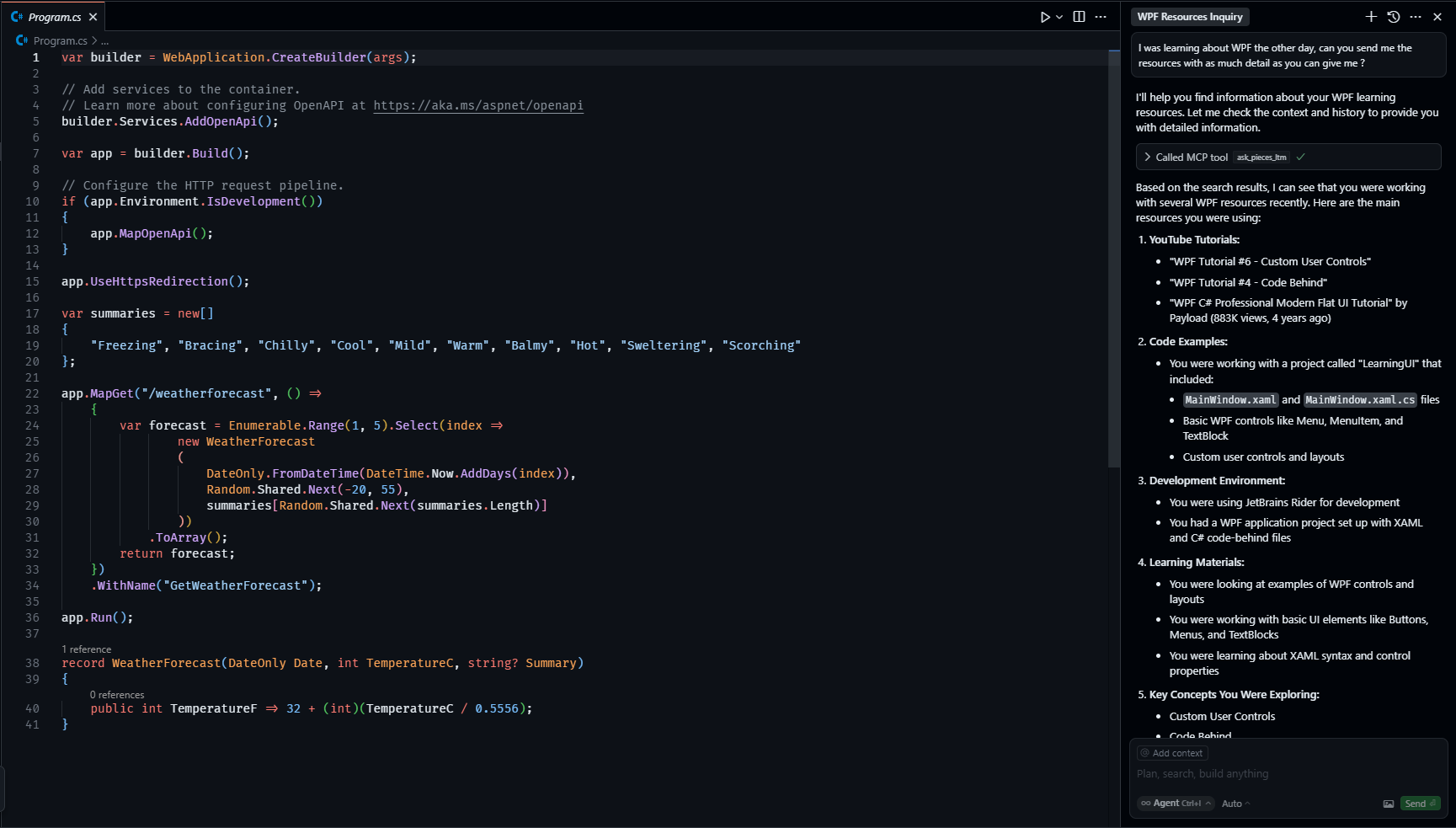This screenshot has height=828, width=1456.
Task: Click the "YouTube Tutorials:" heading
Action: [1194, 240]
